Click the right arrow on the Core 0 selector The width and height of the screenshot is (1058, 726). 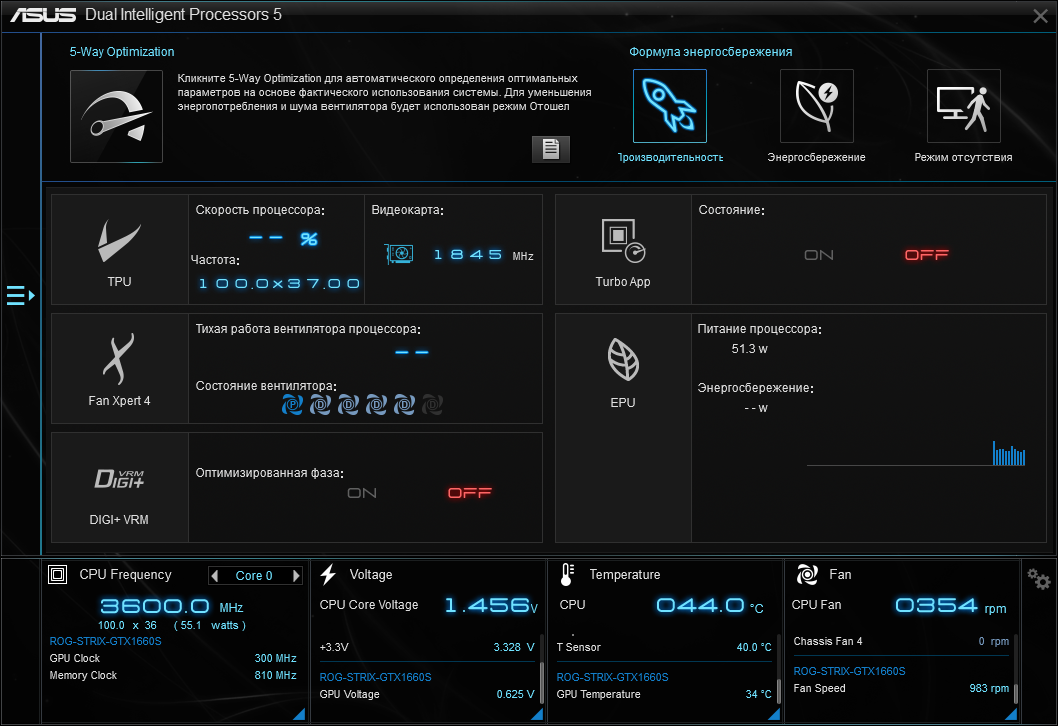pyautogui.click(x=295, y=574)
